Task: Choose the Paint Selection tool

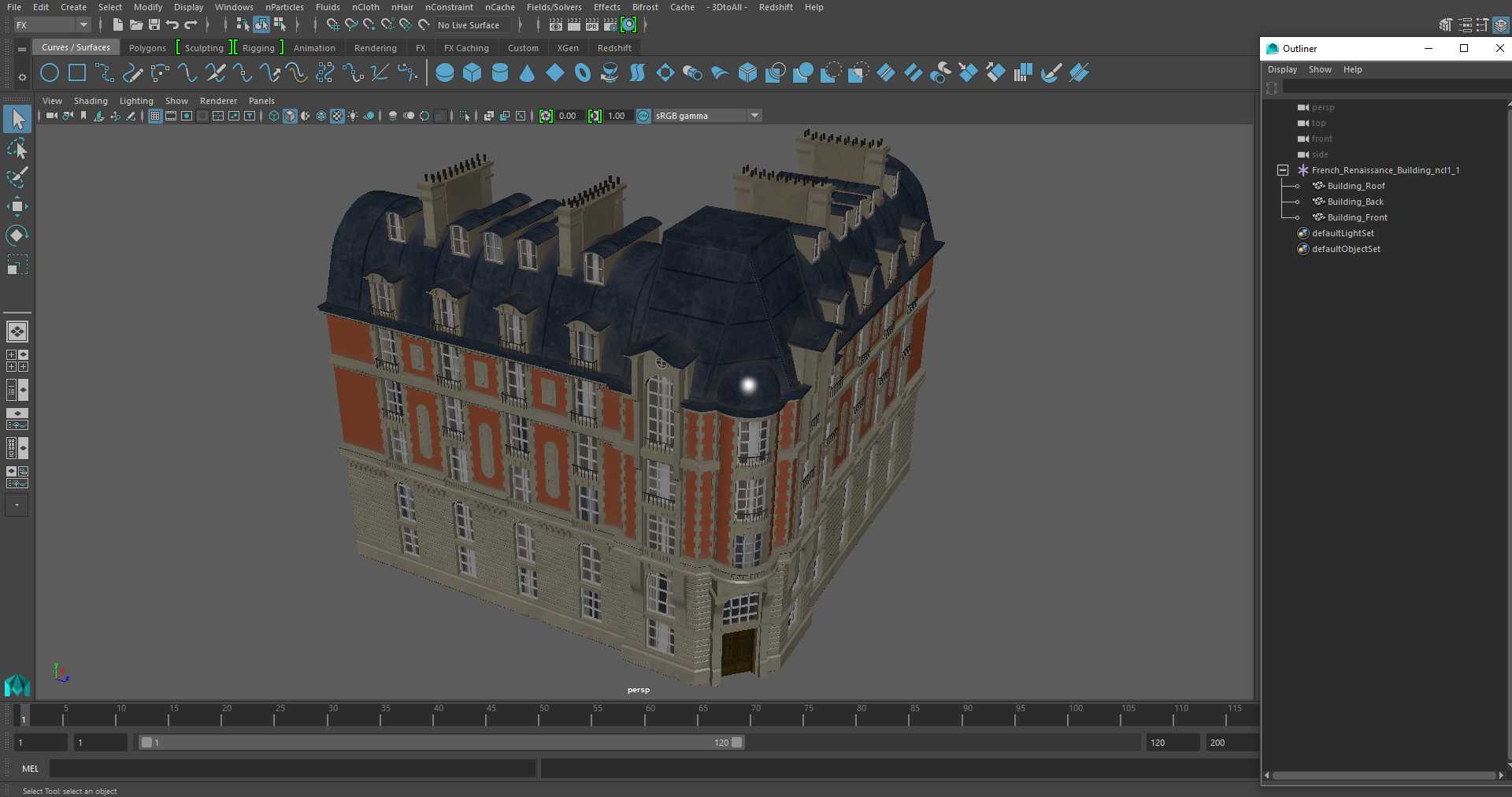Action: (x=17, y=177)
